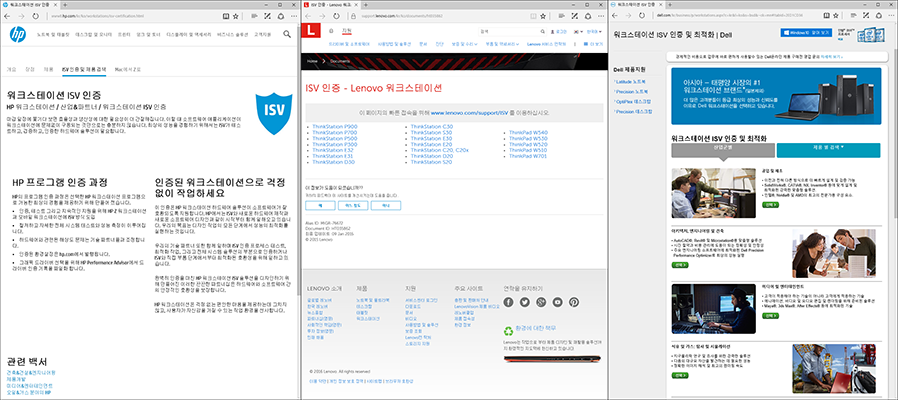Open Lenovo language 한국어 dropdown
Image resolution: width=898 pixels, height=400 pixels.
[x=595, y=32]
